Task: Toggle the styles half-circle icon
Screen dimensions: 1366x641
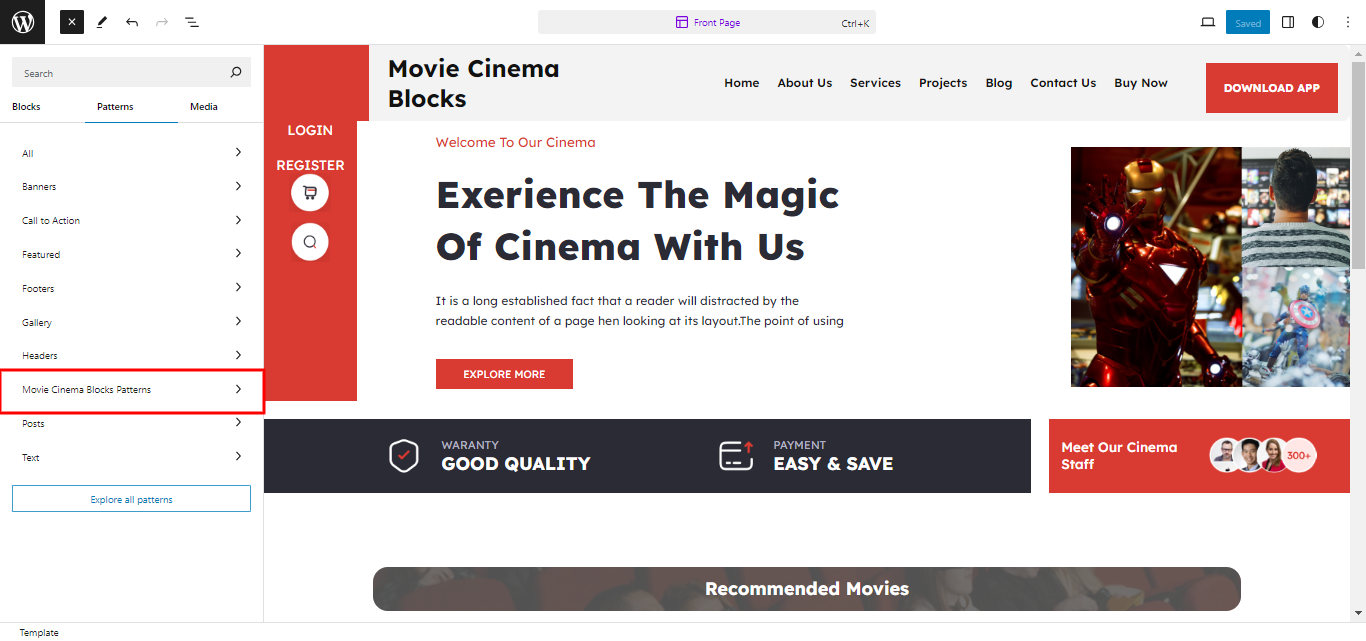Action: click(1318, 22)
